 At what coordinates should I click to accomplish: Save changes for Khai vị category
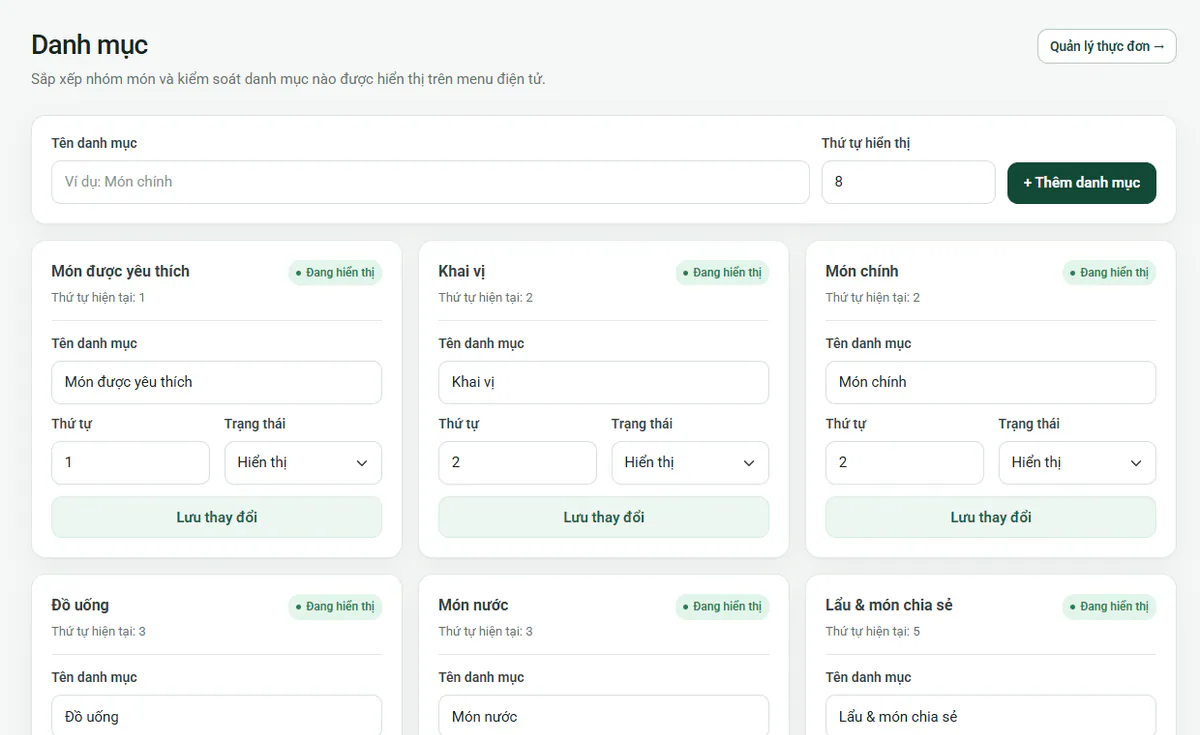point(604,517)
